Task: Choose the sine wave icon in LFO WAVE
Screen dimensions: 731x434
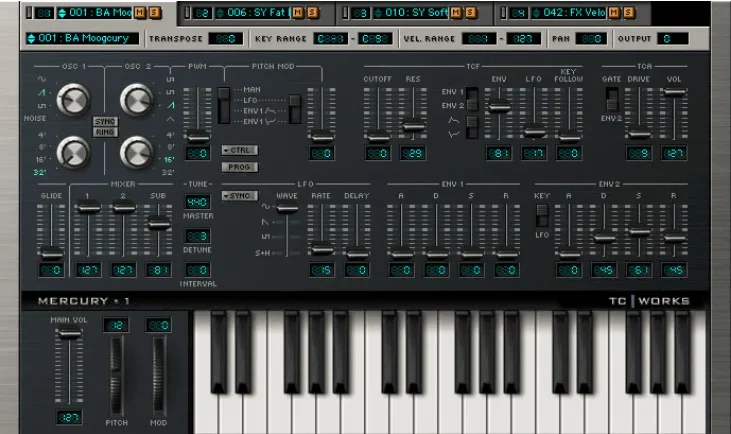Action: click(265, 207)
